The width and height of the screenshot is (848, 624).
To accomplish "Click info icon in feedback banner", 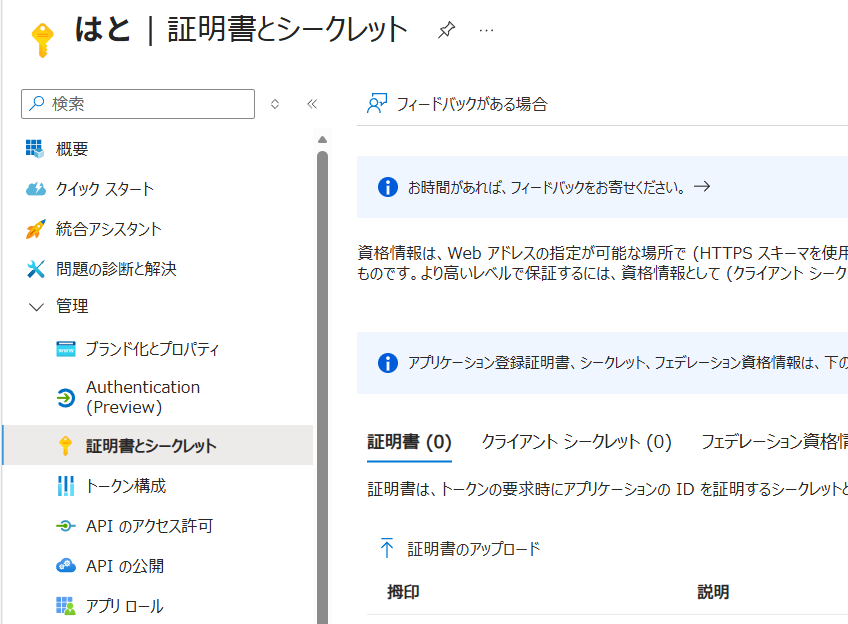I will (388, 187).
